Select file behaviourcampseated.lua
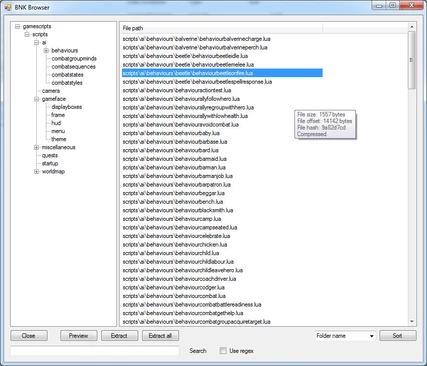427x366 pixels. tap(180, 227)
